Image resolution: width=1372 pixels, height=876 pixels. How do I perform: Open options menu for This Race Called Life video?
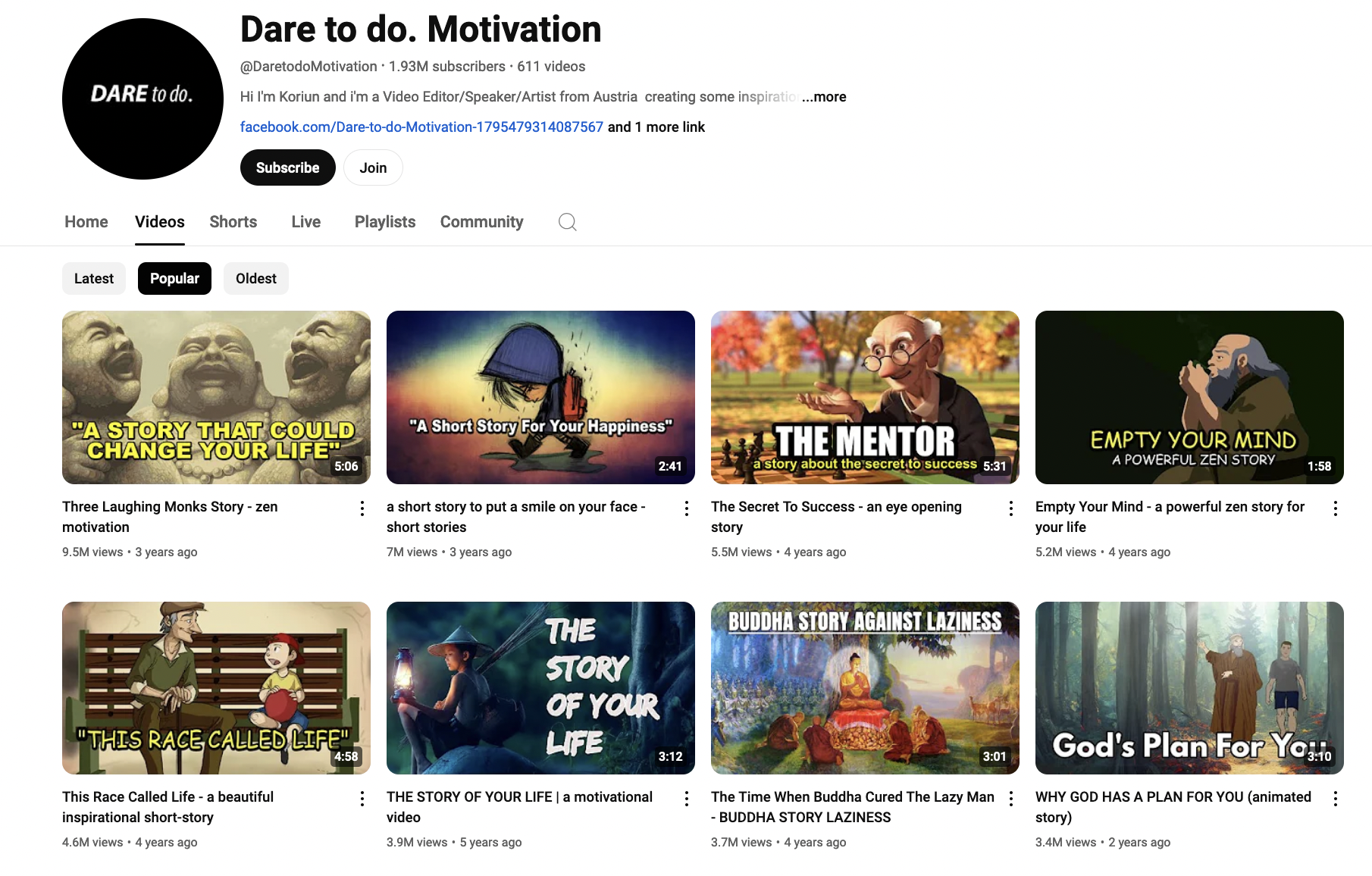pos(362,799)
